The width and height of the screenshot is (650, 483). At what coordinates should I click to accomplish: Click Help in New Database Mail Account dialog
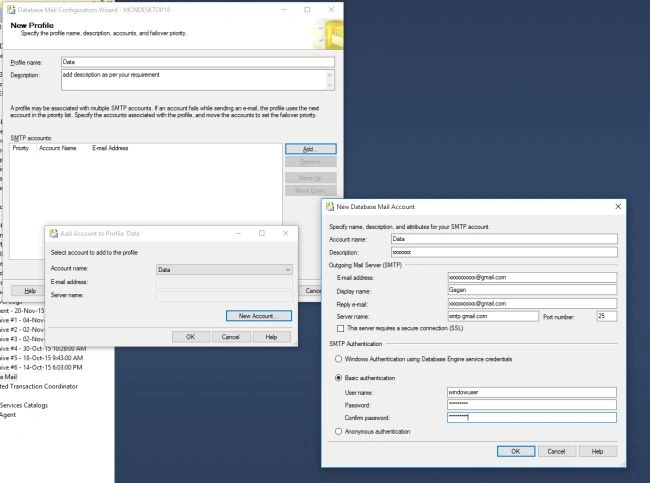tap(597, 451)
